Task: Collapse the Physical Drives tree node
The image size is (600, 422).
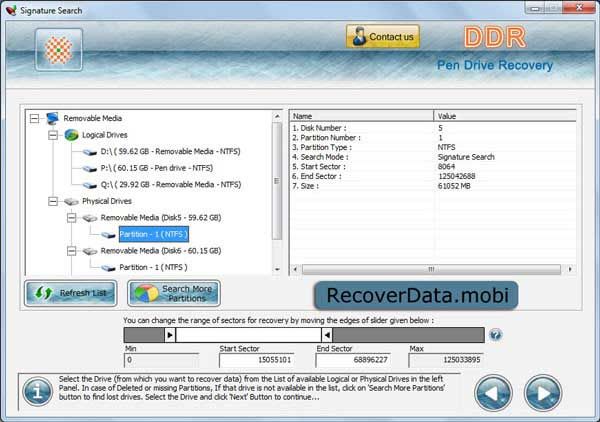Action: (53, 200)
